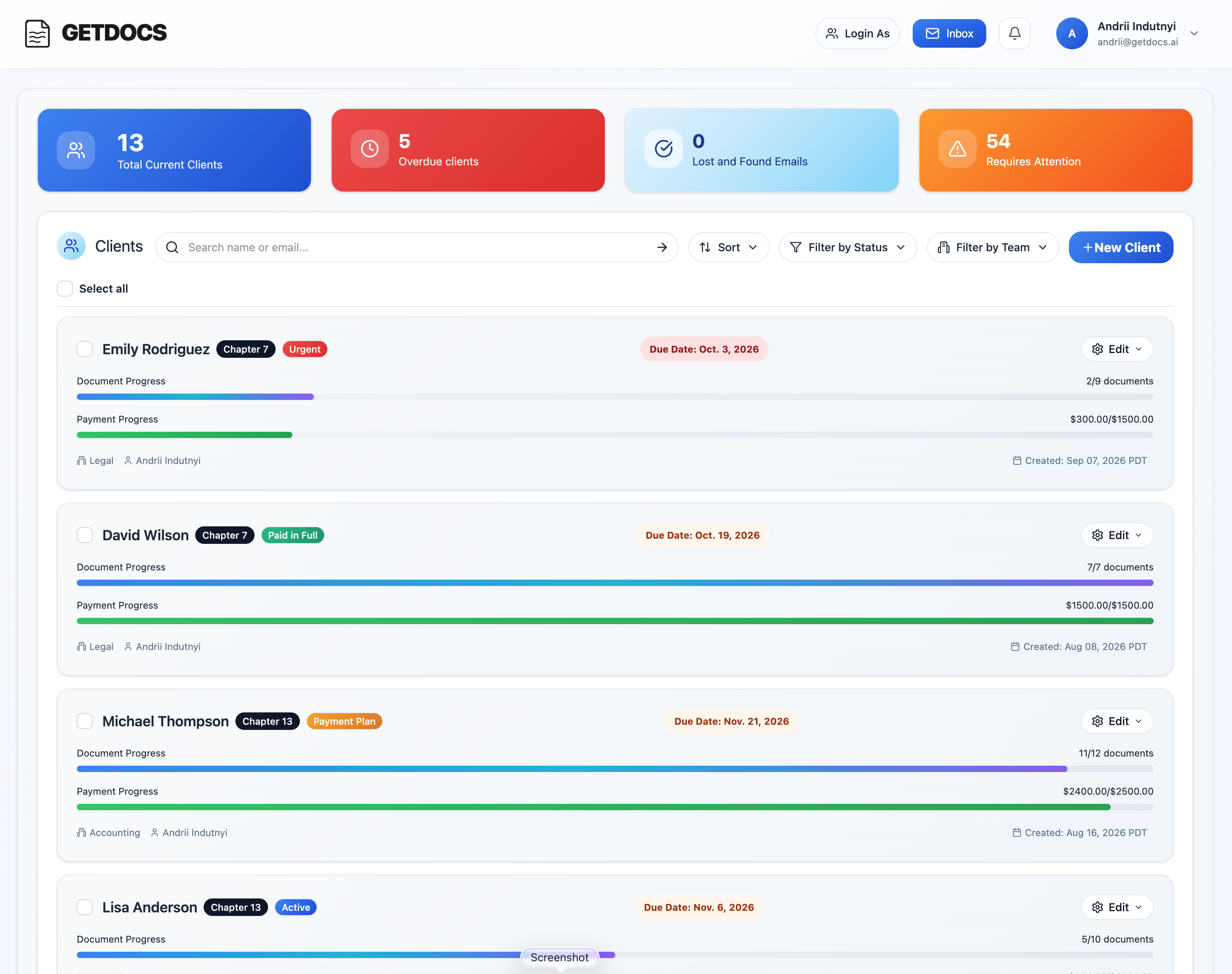Screen dimensions: 1232x974
Task: Click the Accounting team icon in Michael Thompson's card
Action: 82,832
